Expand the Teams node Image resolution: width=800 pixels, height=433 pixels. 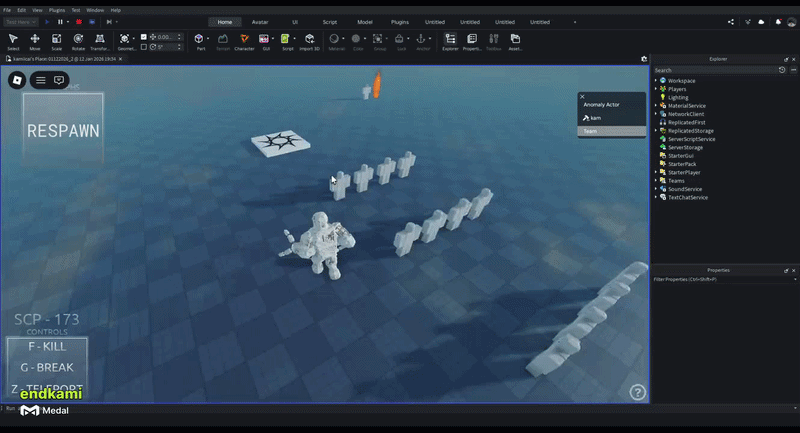click(656, 181)
